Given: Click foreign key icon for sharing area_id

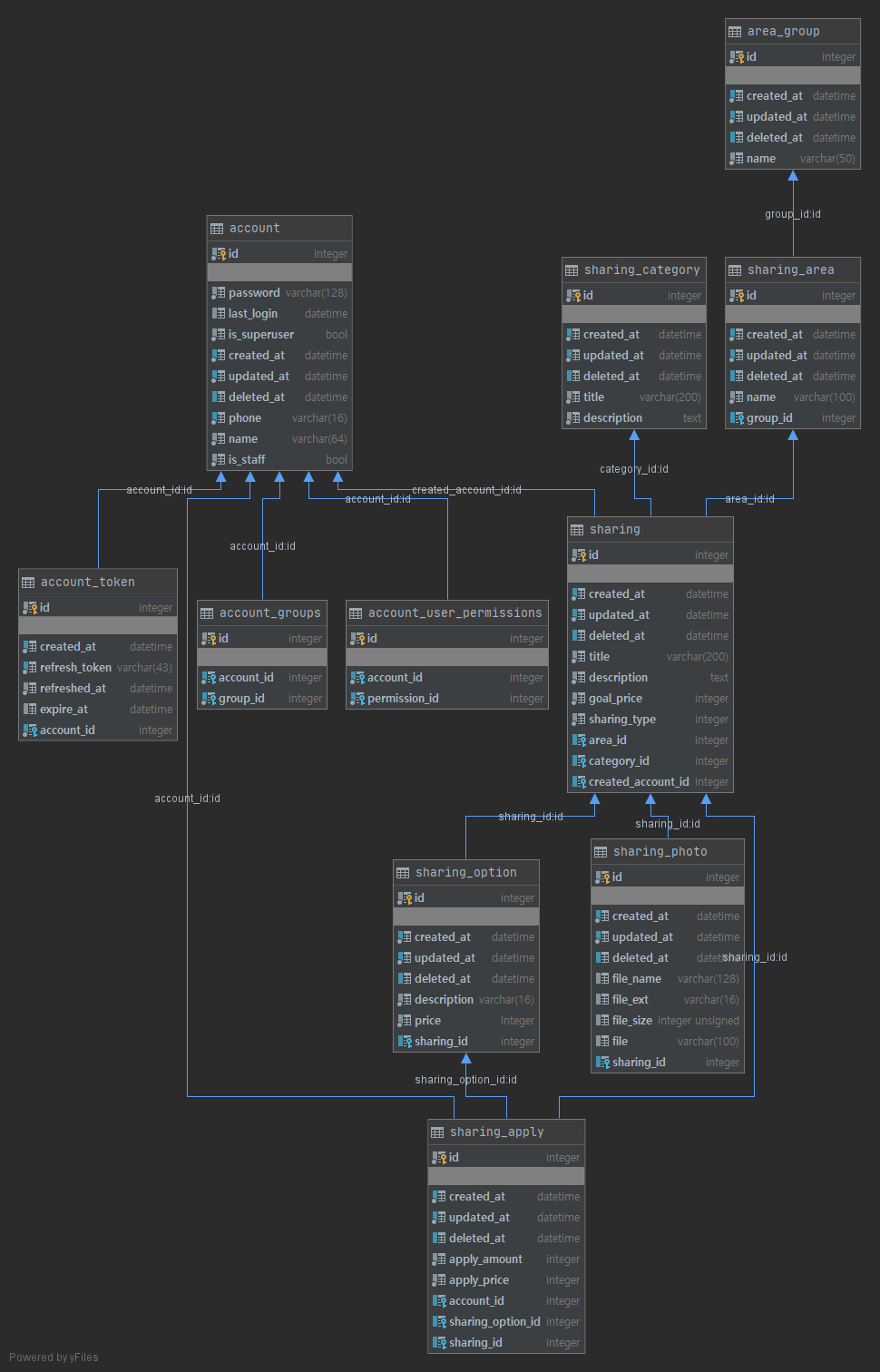Looking at the screenshot, I should pyautogui.click(x=579, y=740).
